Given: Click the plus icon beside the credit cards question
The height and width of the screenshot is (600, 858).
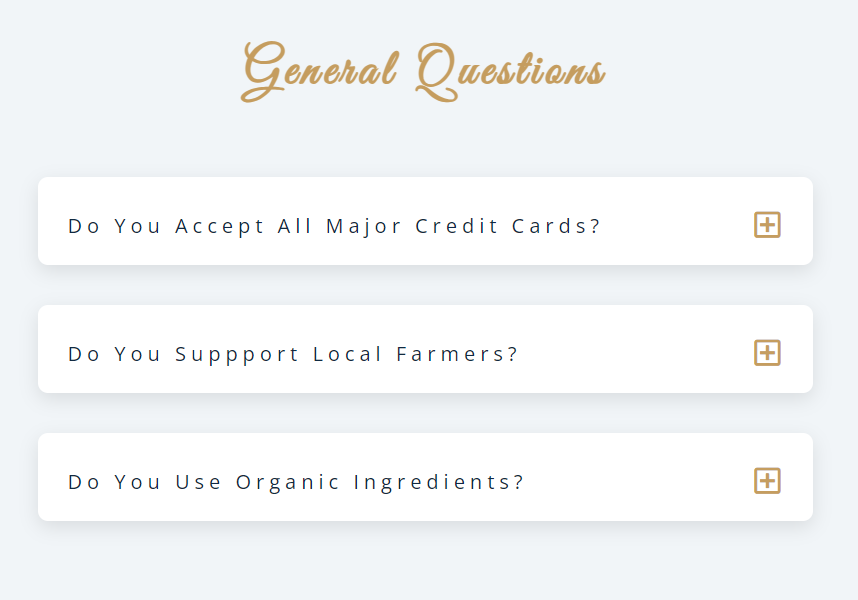Looking at the screenshot, I should coord(767,225).
